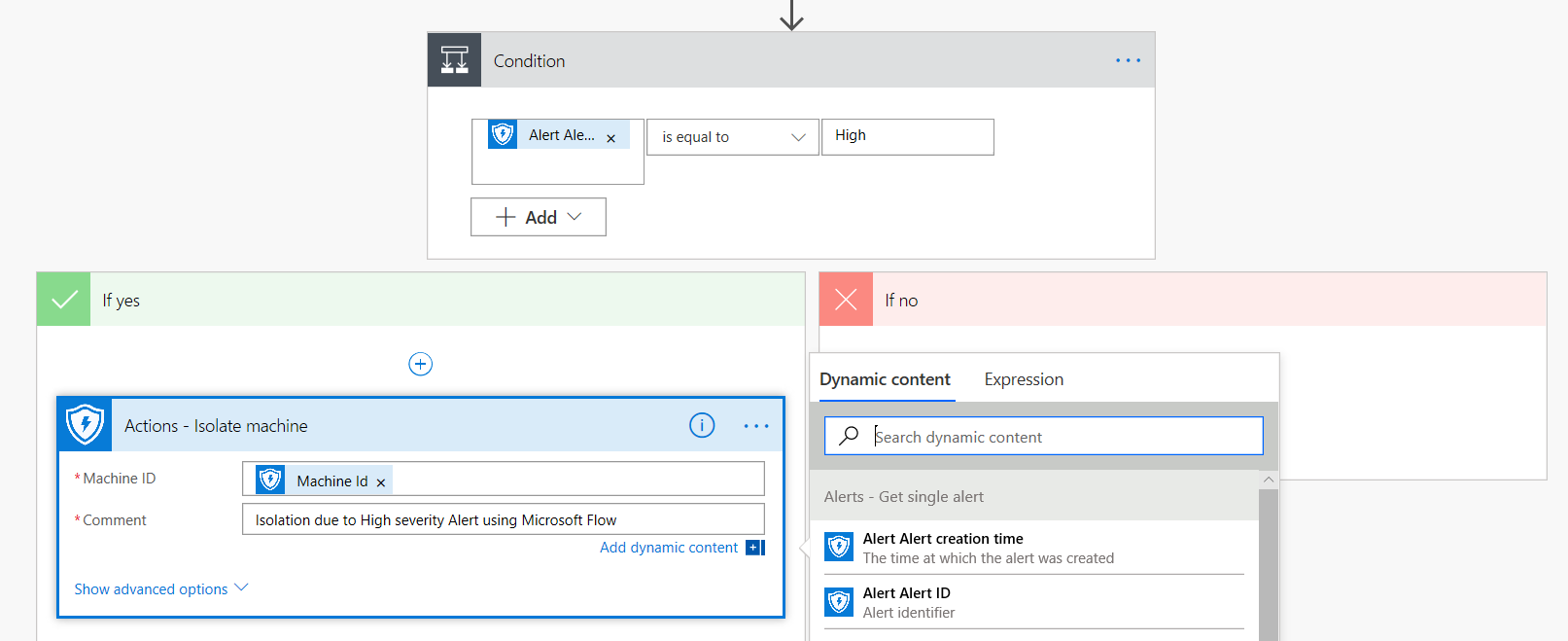The height and width of the screenshot is (641, 1568).
Task: Show info for the Isolate machine action
Action: 702,425
